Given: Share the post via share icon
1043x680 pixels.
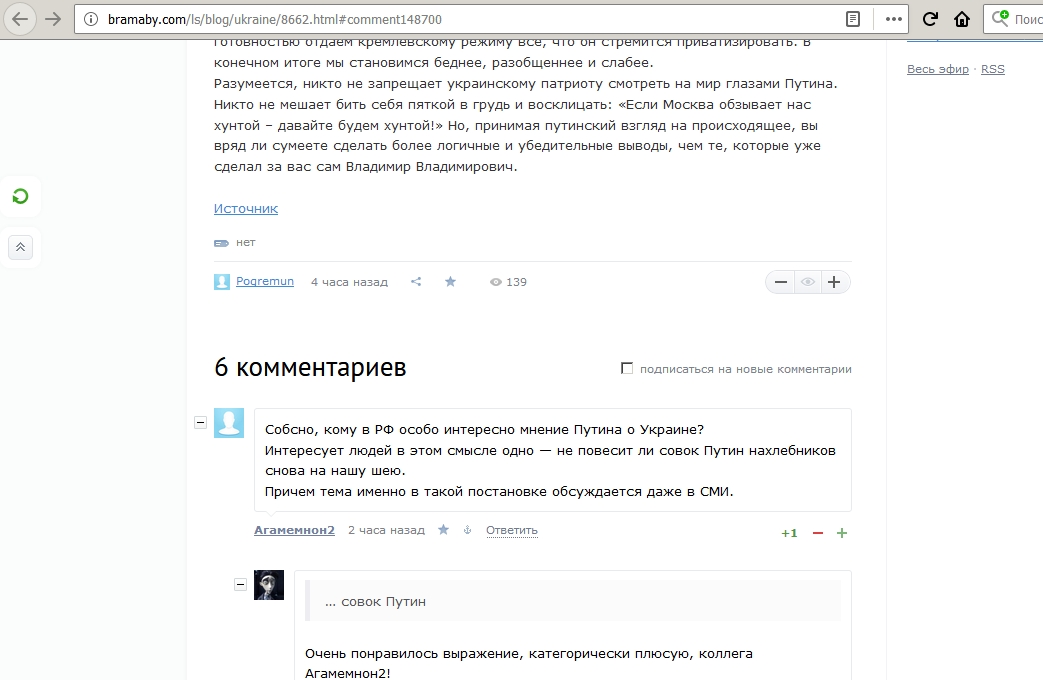Looking at the screenshot, I should coord(416,281).
